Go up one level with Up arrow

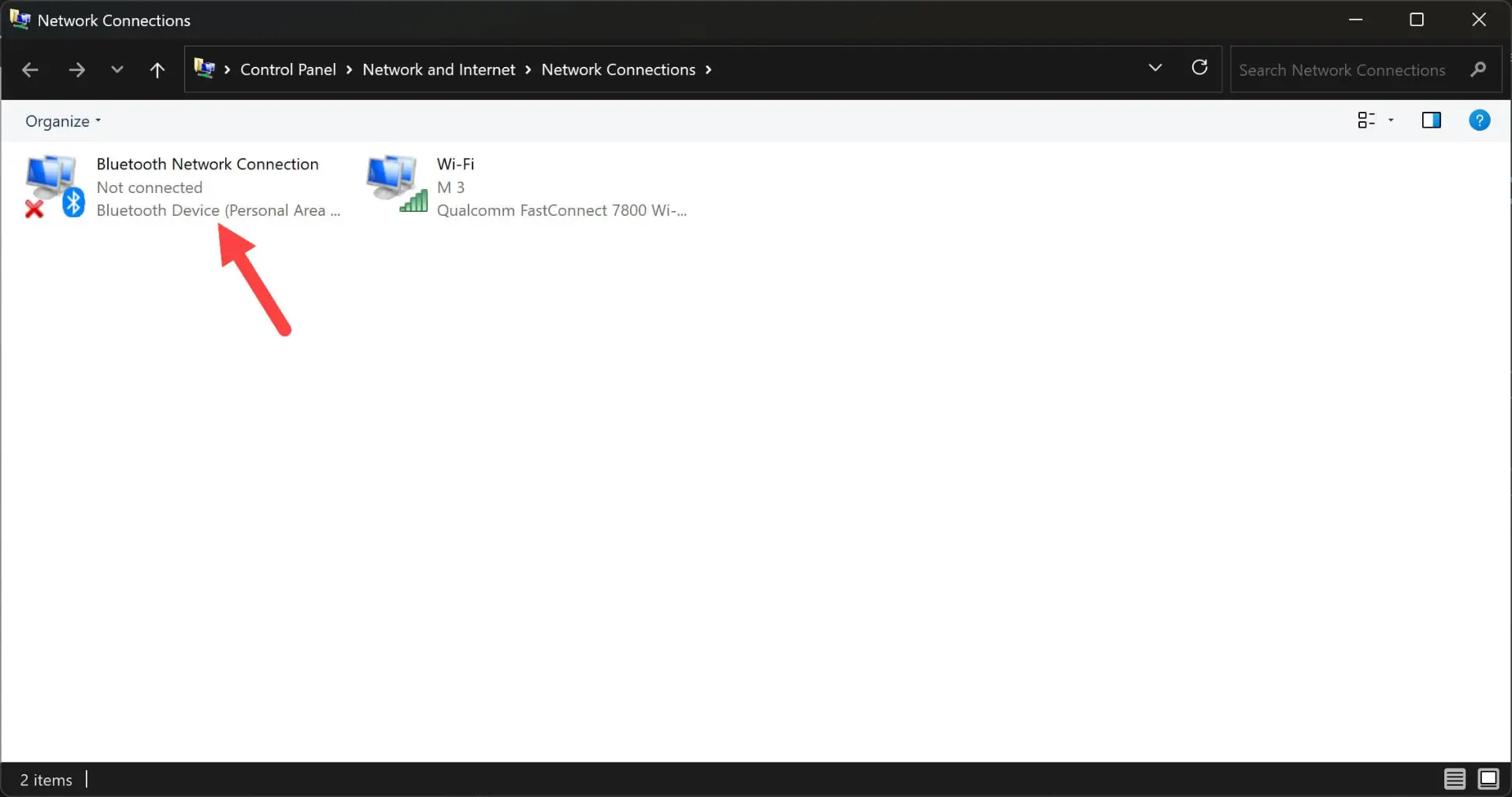157,70
